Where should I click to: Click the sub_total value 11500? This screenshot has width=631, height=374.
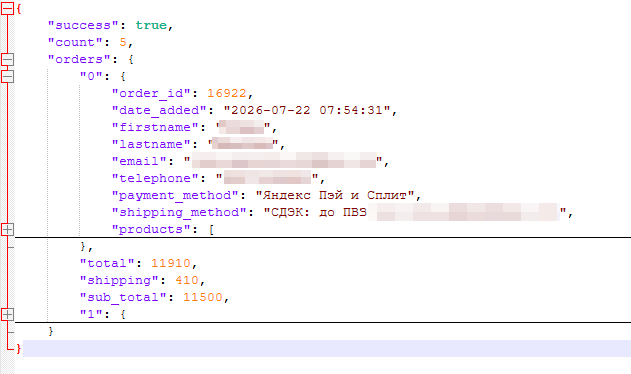(203, 297)
